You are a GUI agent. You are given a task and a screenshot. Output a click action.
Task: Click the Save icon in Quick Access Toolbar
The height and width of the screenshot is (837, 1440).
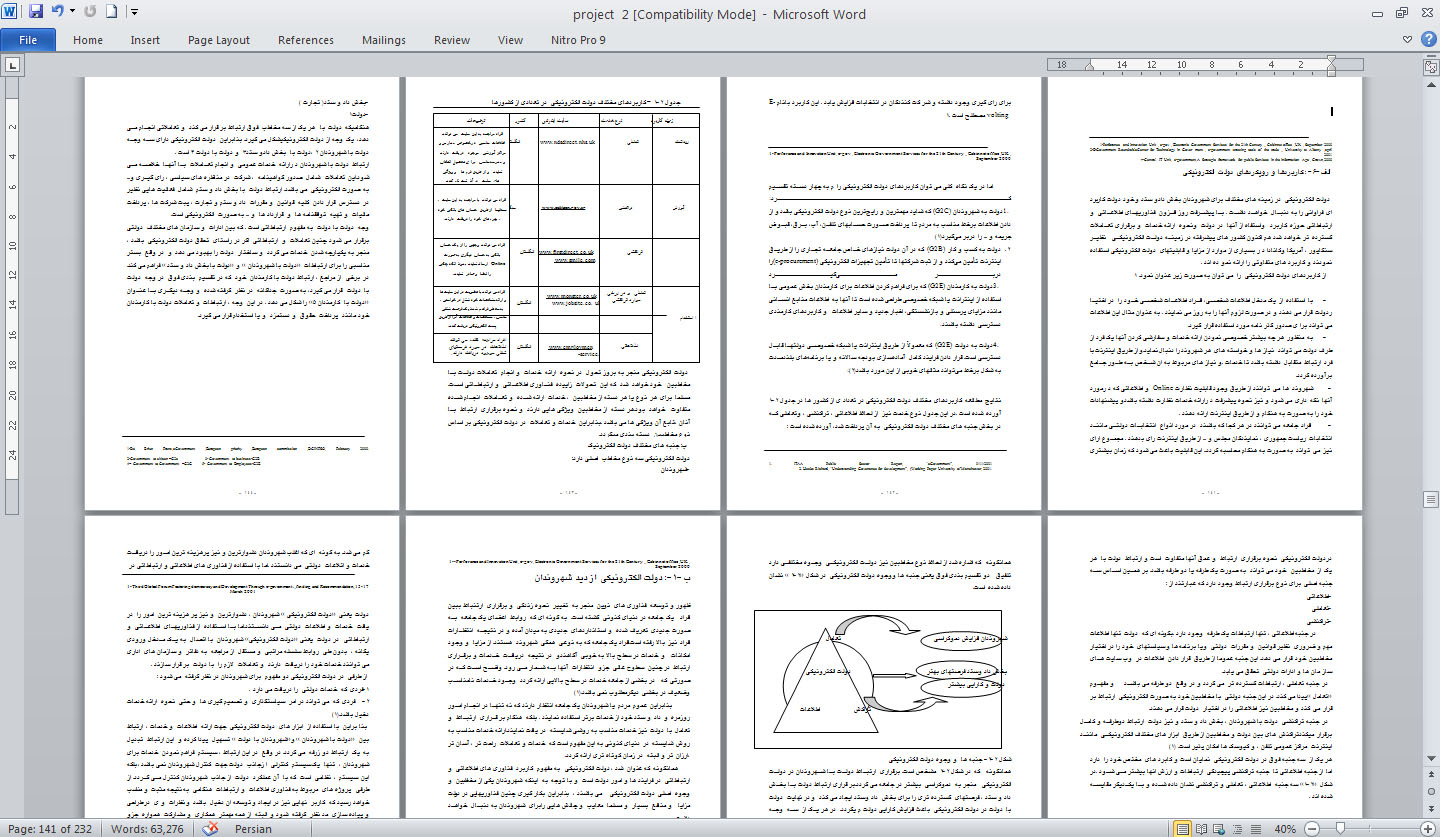(x=36, y=13)
